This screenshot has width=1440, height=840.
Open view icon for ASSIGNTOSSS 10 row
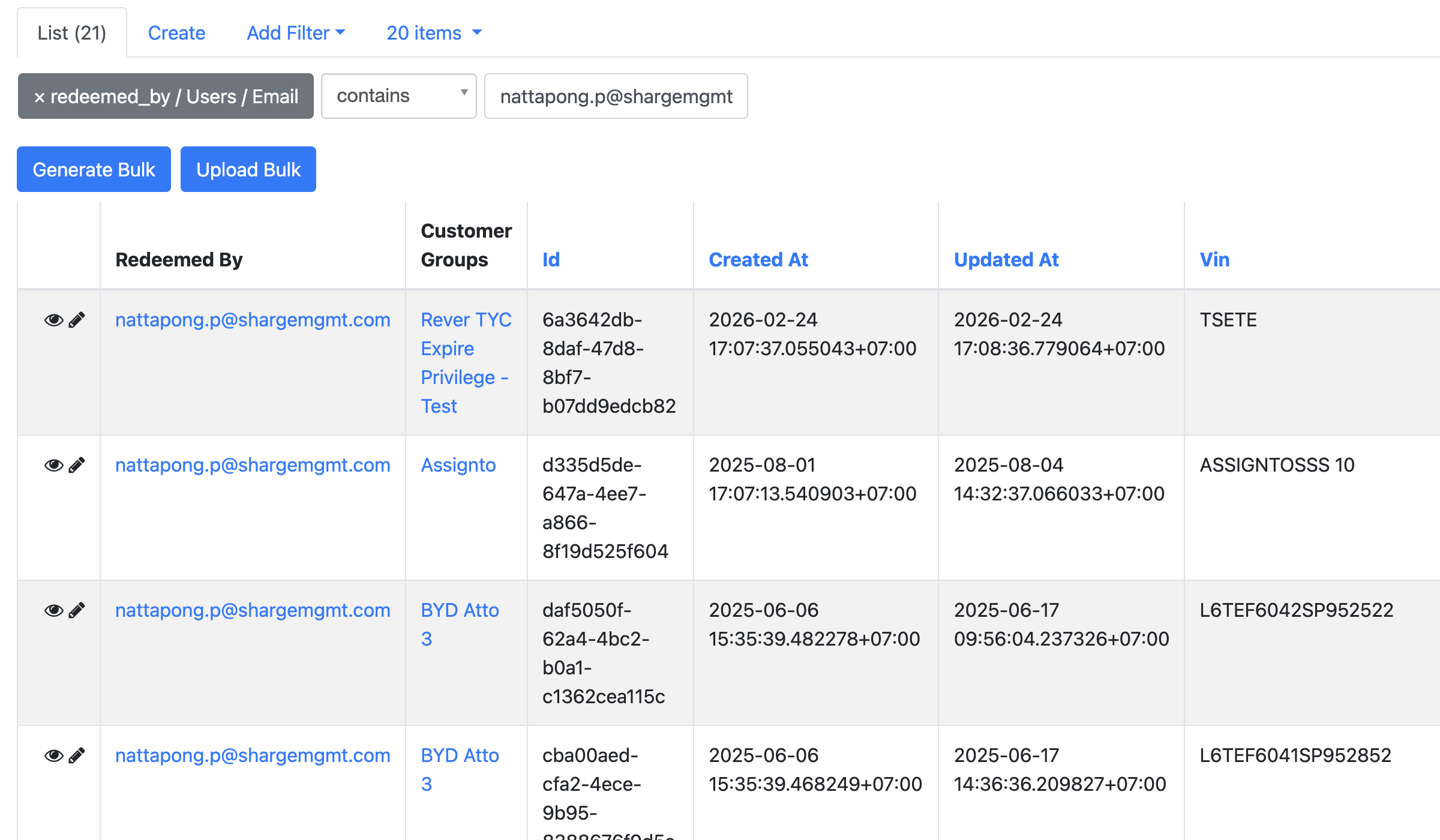pos(53,466)
